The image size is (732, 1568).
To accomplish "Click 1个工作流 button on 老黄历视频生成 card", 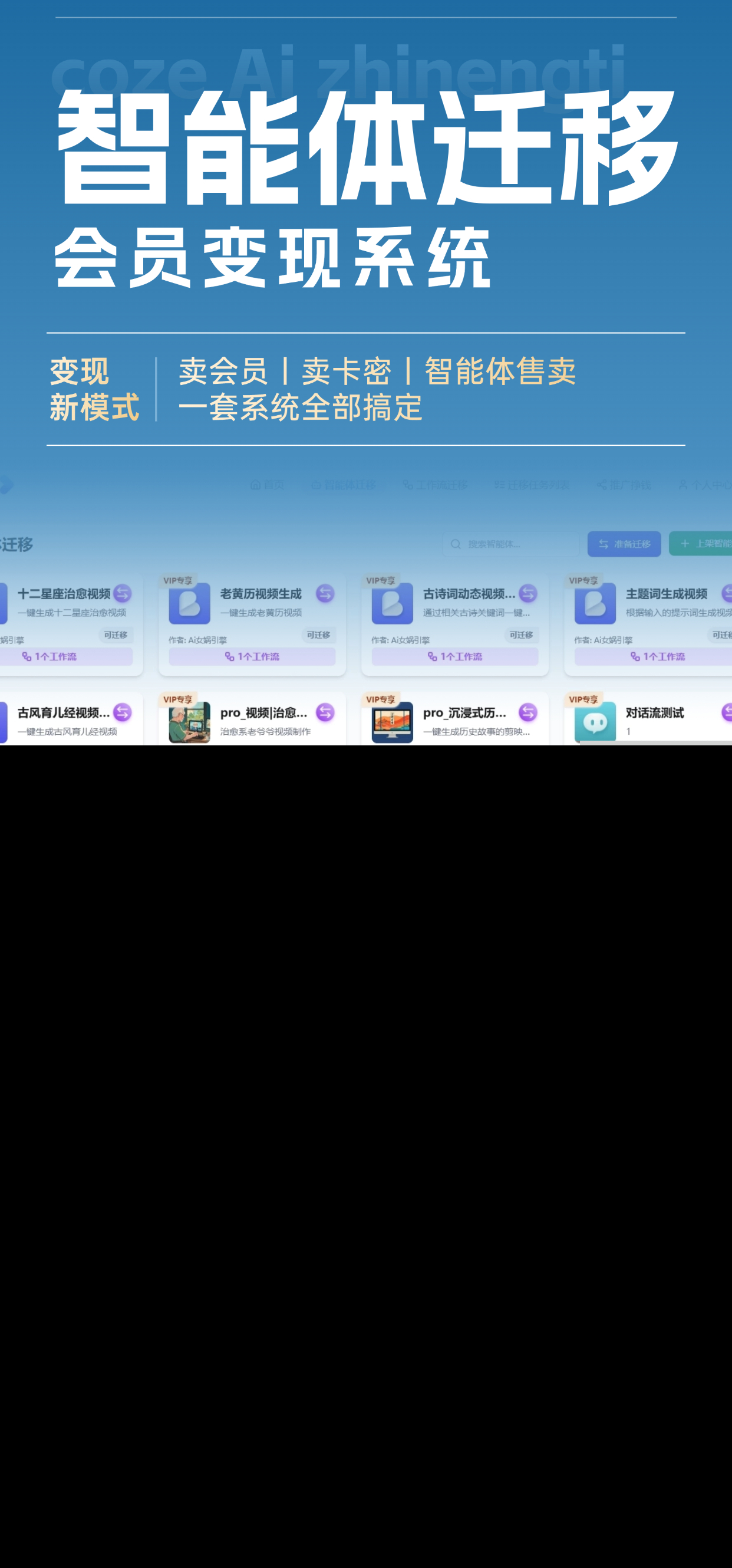I will tap(252, 656).
